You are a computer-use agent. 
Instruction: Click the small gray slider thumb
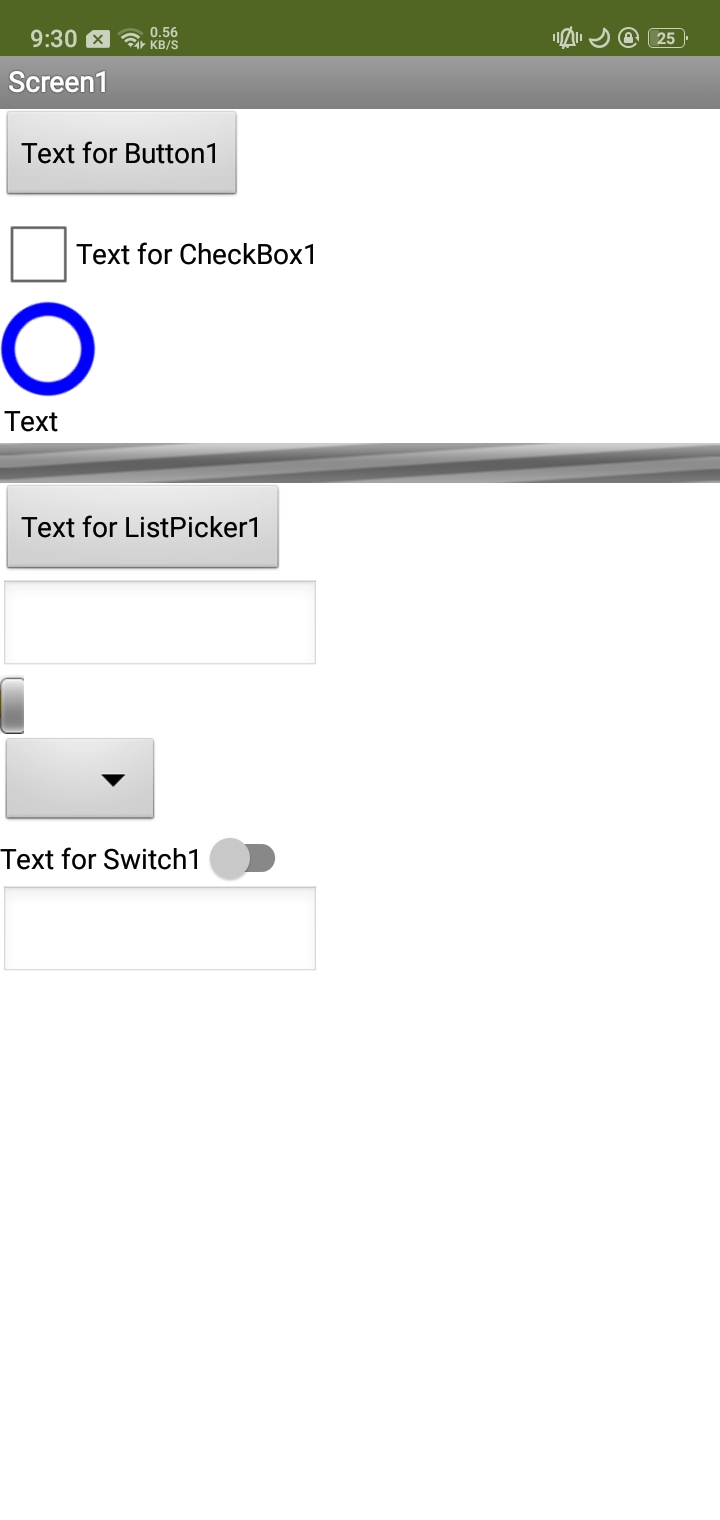pyautogui.click(x=12, y=705)
